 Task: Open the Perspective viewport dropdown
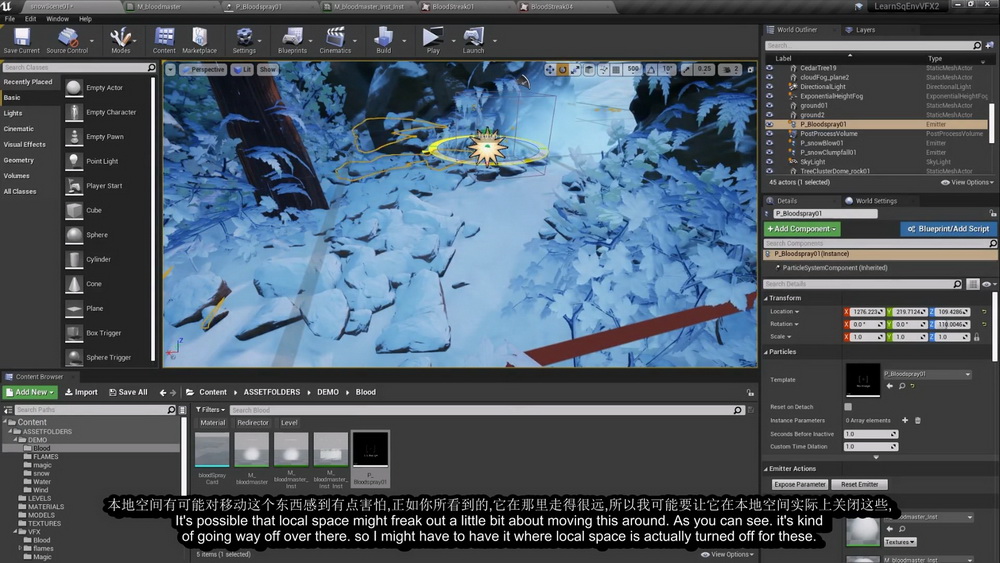point(203,69)
